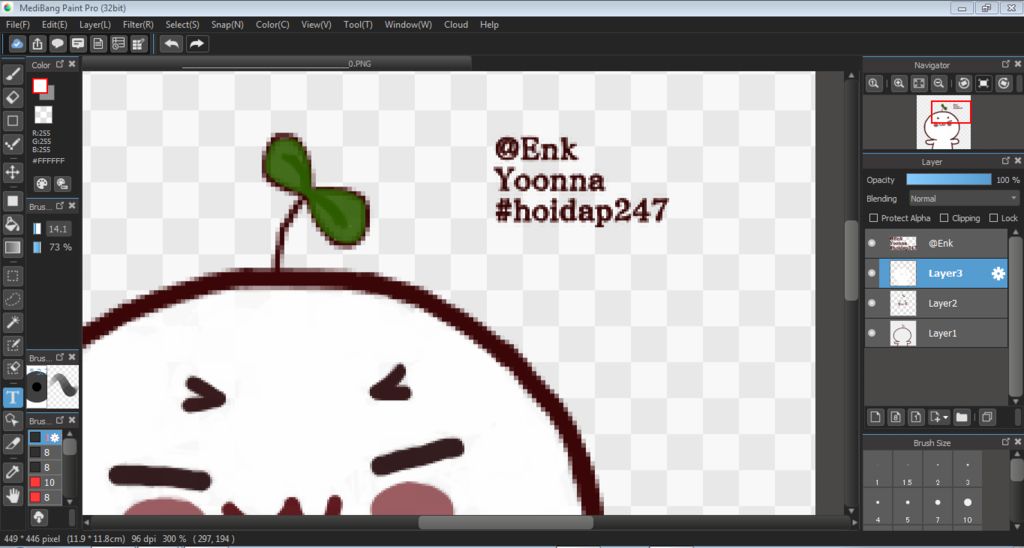Screen dimensions: 1024x548
Task: Open the add-layer dropdown arrow button
Action: [x=939, y=417]
